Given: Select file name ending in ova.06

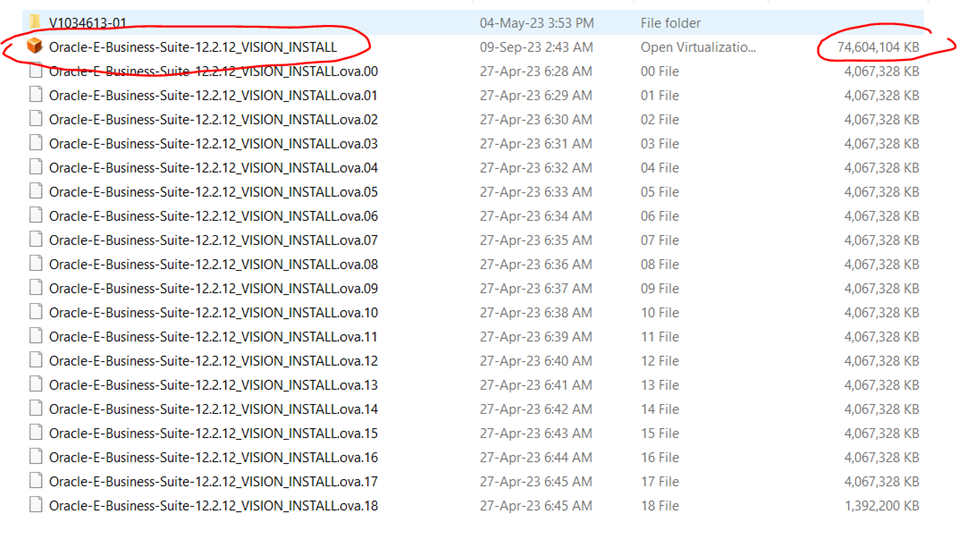Looking at the screenshot, I should tap(213, 216).
